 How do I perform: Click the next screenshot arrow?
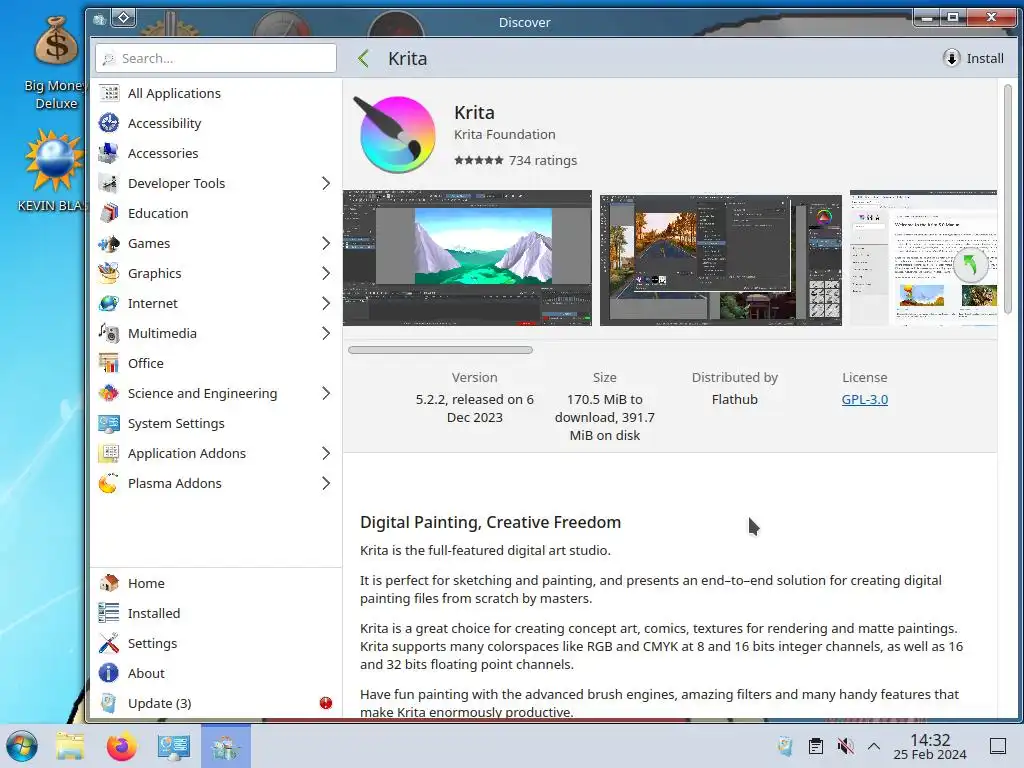tap(970, 265)
